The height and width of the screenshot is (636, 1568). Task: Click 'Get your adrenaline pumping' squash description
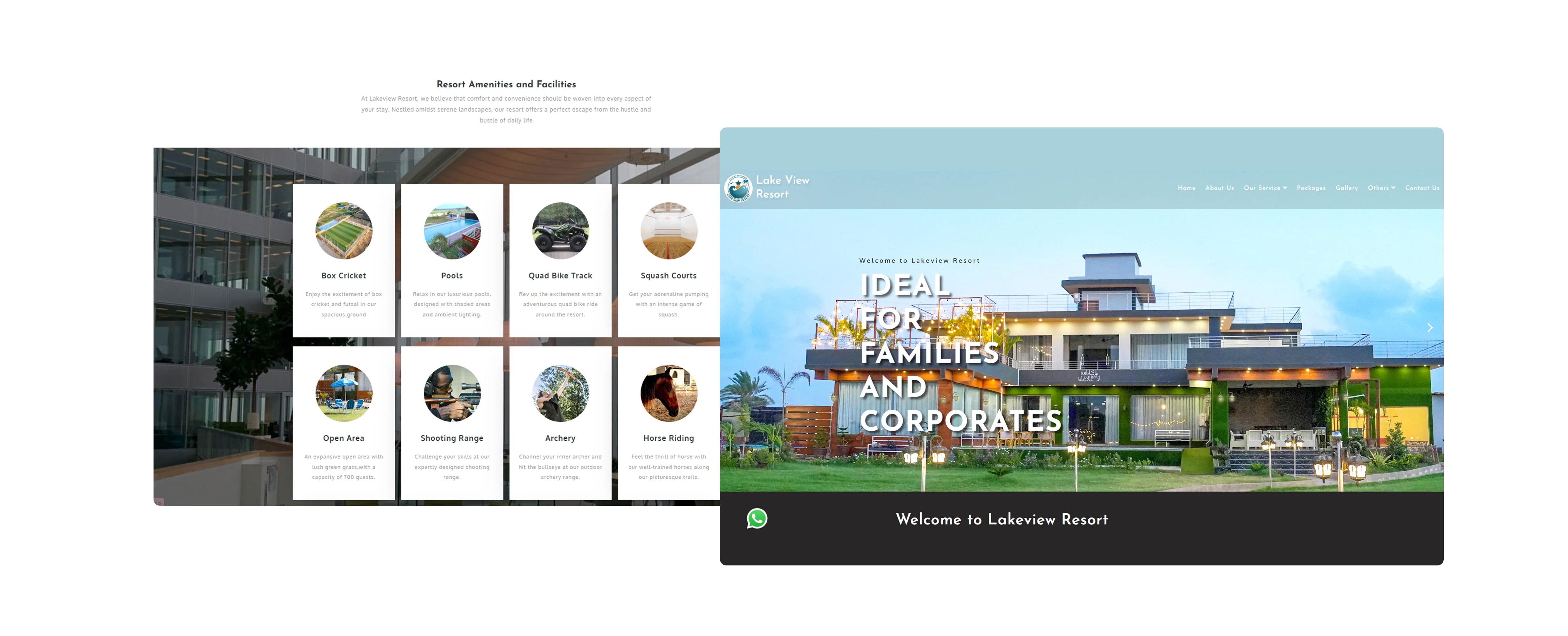[668, 304]
